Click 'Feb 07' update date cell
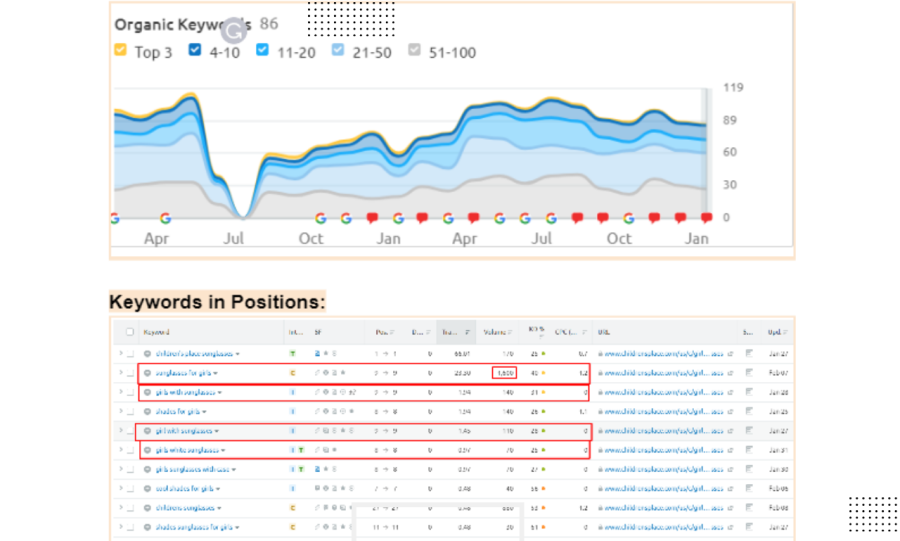The width and height of the screenshot is (900, 541). pos(778,373)
